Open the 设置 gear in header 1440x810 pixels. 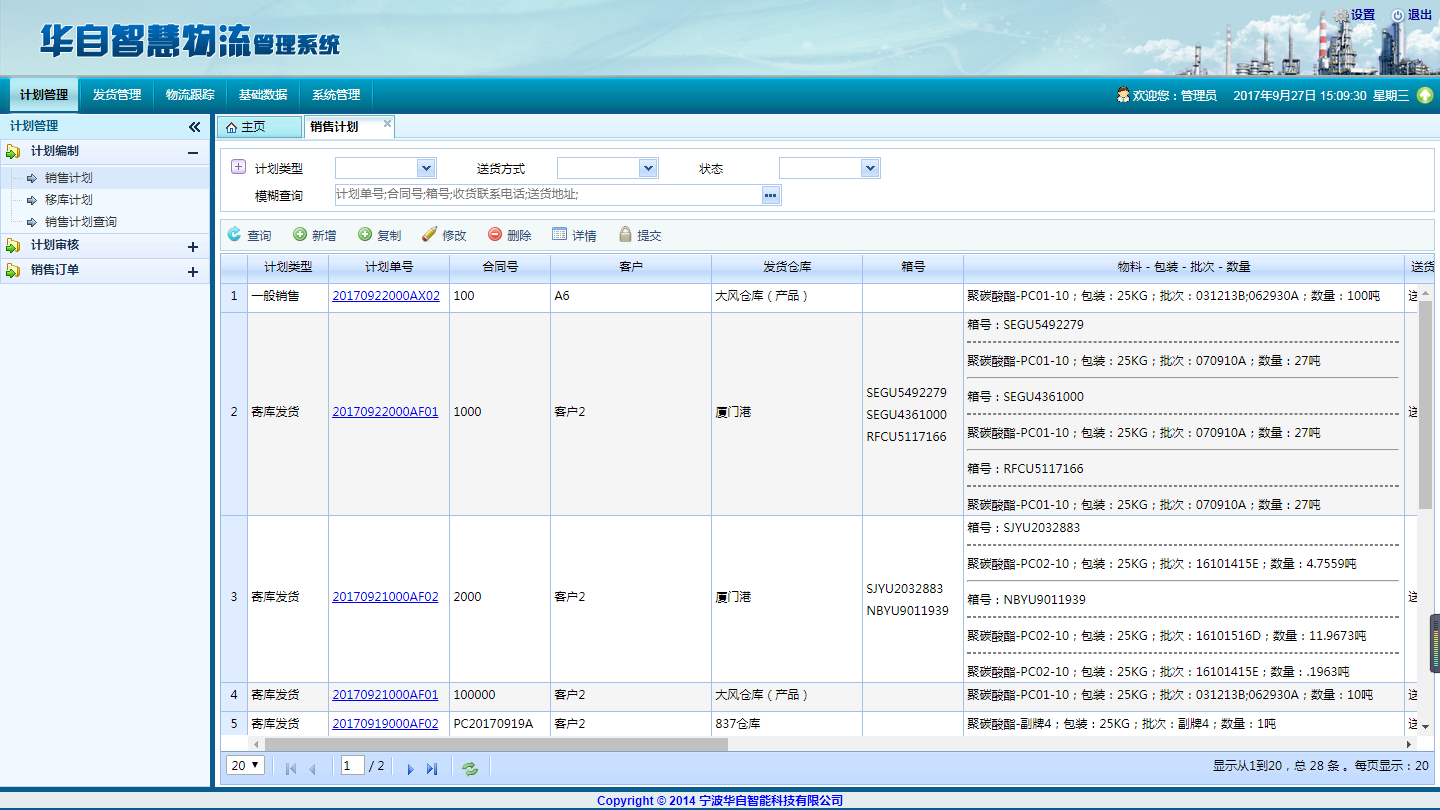click(x=1341, y=16)
